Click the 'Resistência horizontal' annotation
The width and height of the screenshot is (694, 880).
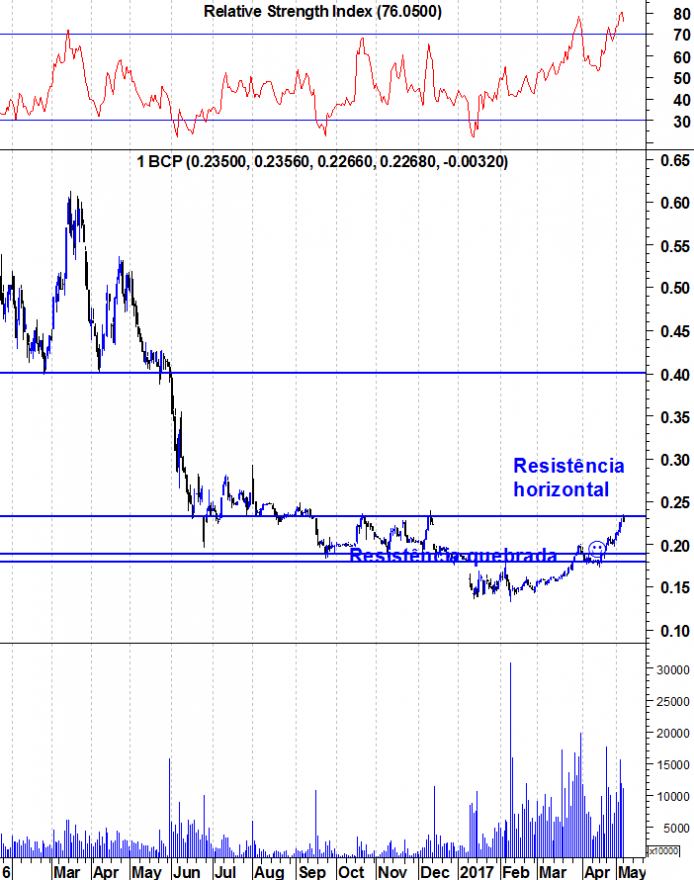click(x=568, y=478)
